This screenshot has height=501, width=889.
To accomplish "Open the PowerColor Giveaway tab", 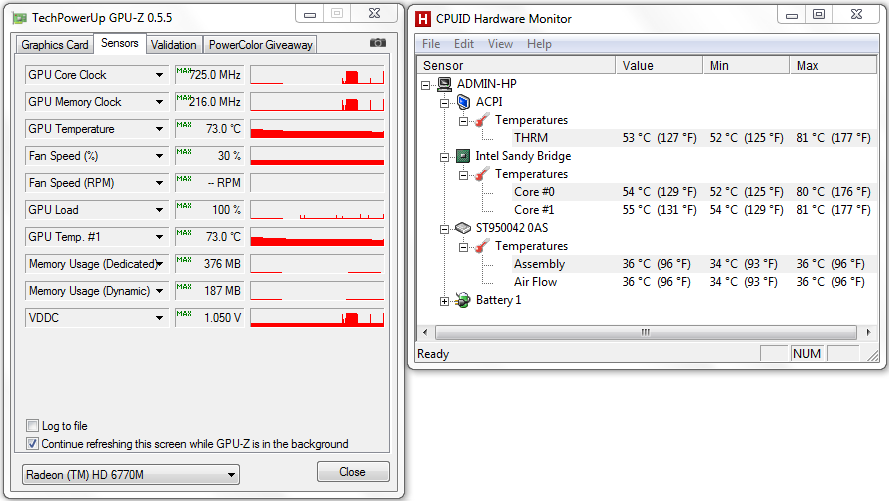I will click(260, 45).
